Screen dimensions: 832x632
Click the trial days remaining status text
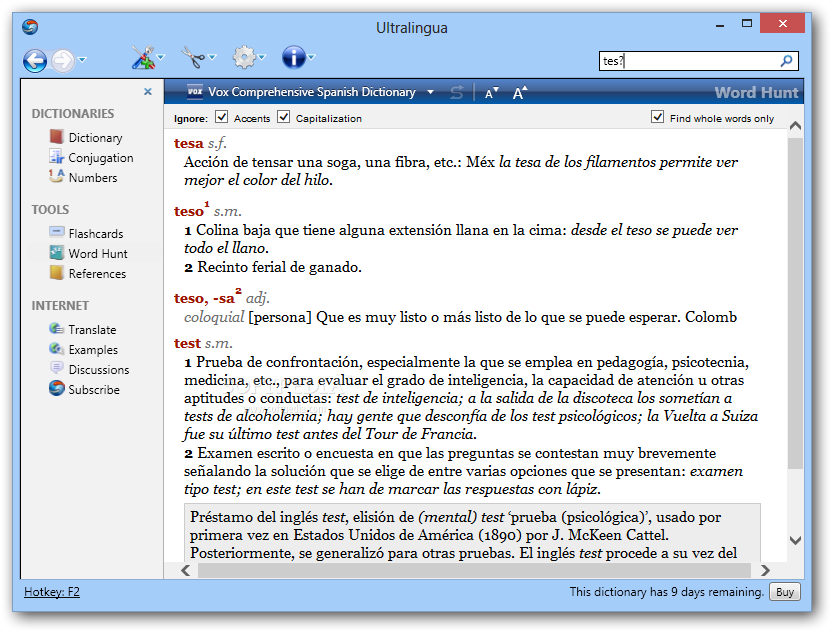click(x=667, y=592)
